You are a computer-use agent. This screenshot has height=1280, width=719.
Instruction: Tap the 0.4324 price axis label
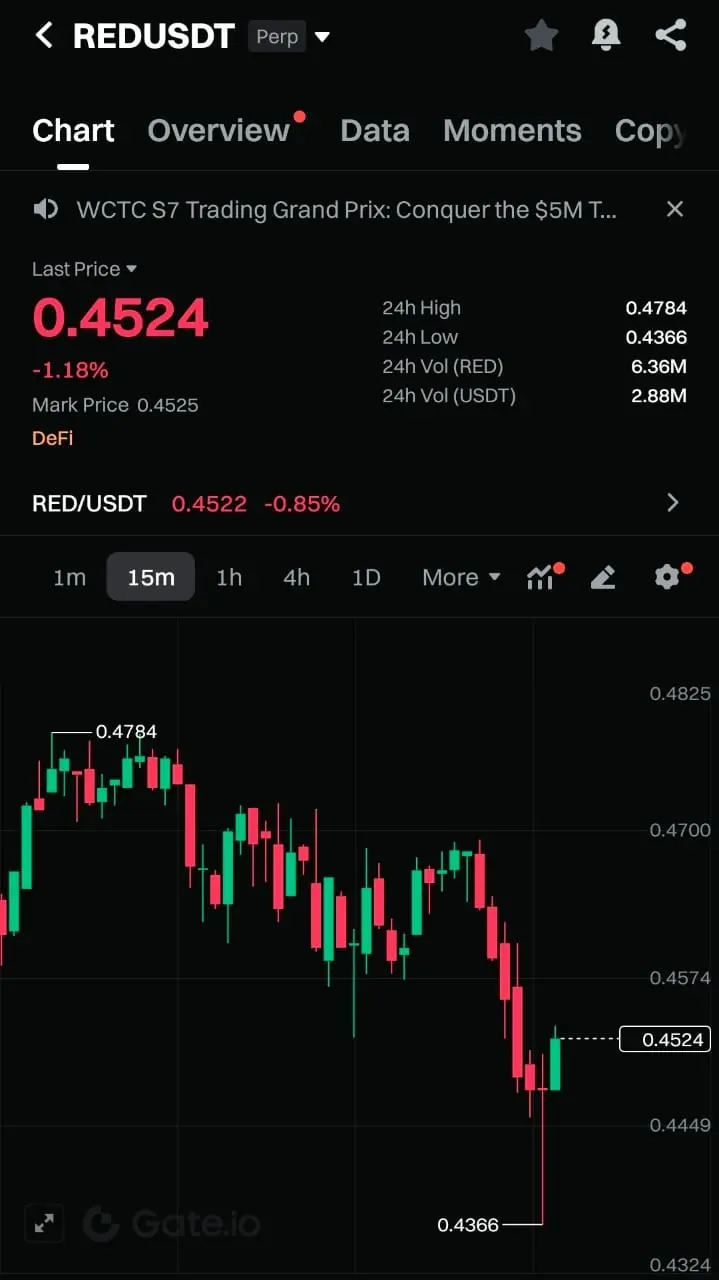point(680,1264)
